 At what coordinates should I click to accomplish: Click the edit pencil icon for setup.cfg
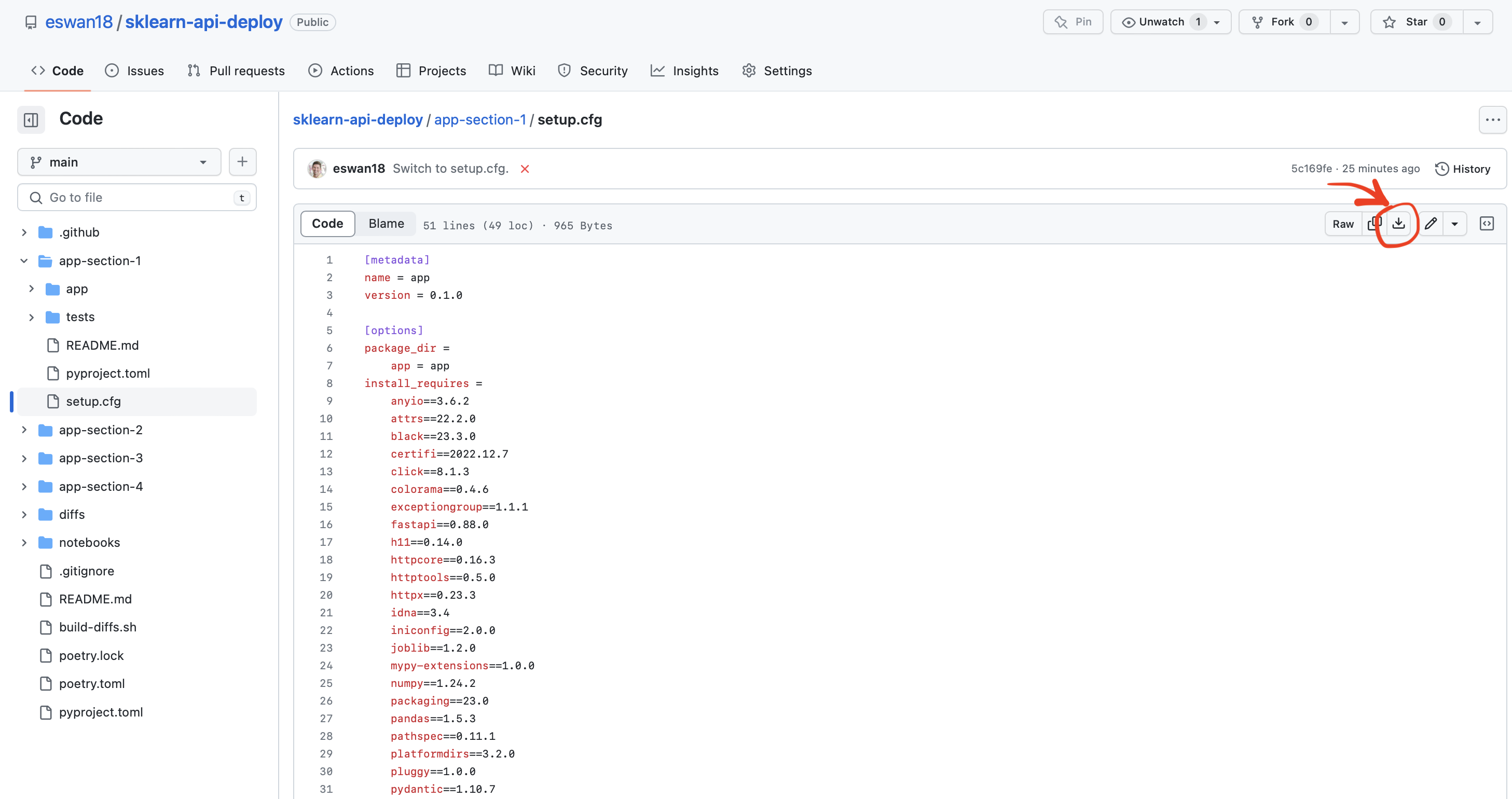point(1432,223)
